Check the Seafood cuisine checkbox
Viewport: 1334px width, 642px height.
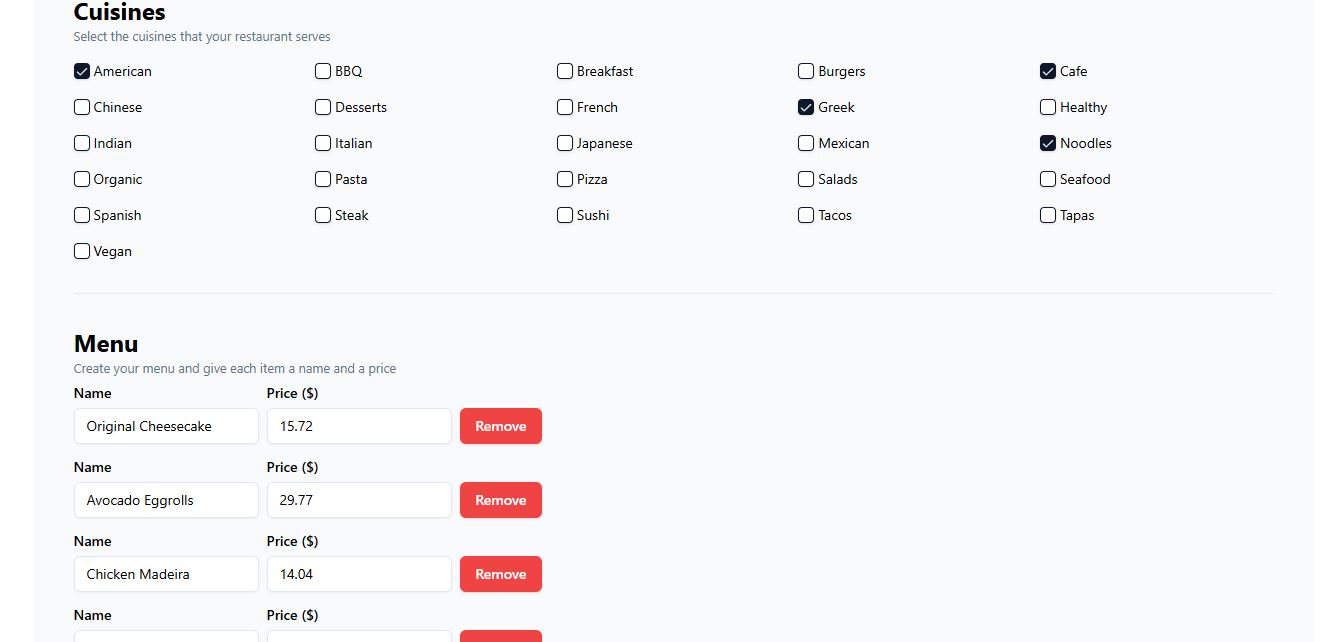1048,179
